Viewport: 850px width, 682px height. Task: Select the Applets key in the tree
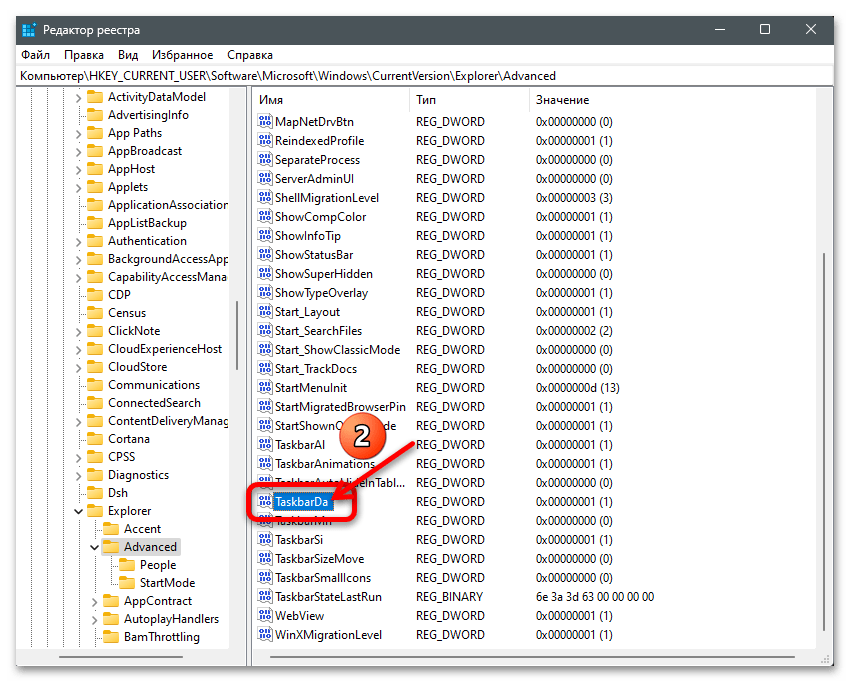pos(128,186)
